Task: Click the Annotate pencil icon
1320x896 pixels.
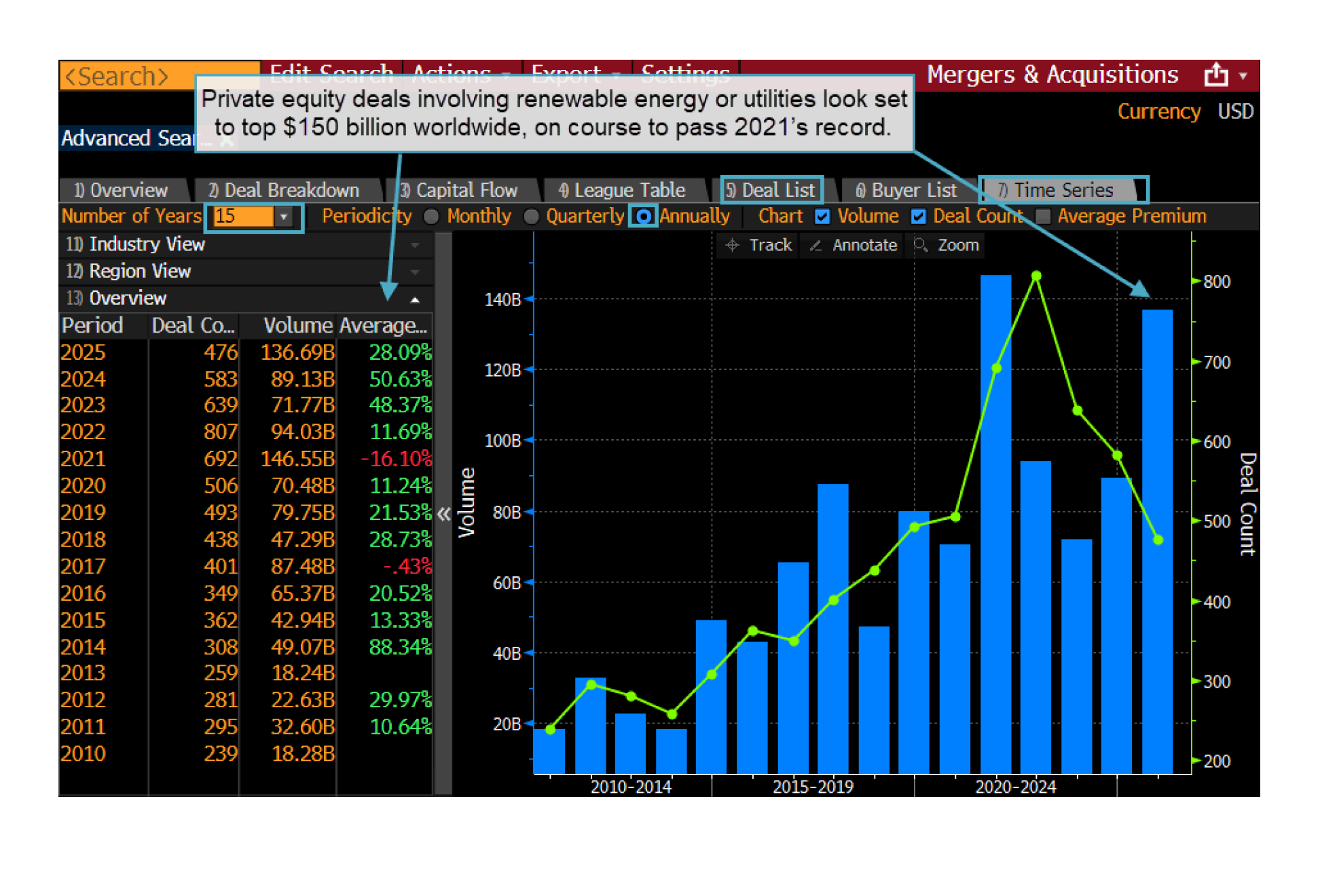Action: point(815,245)
